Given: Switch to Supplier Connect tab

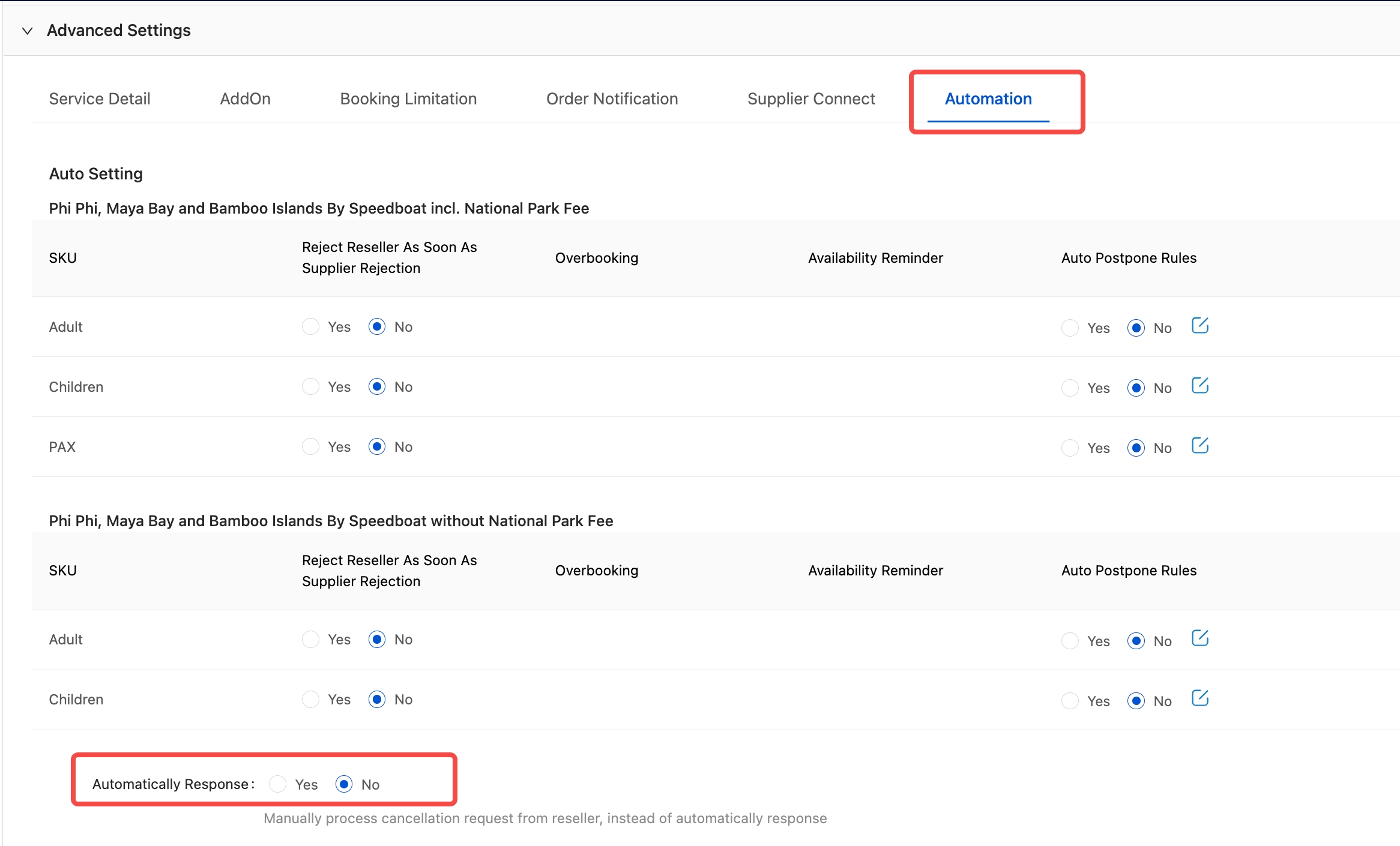Looking at the screenshot, I should coord(811,98).
